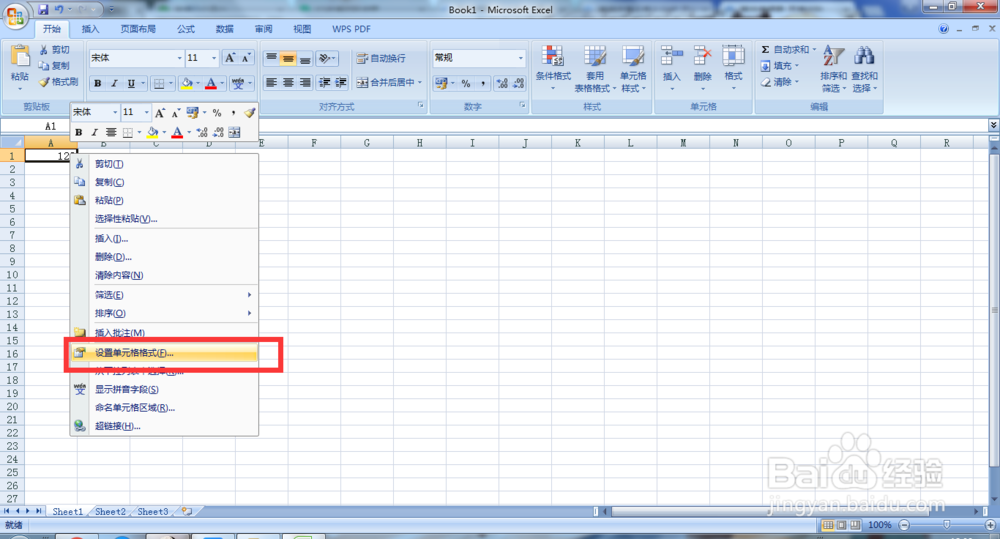Center text horizontally in the ribbon

[x=288, y=83]
